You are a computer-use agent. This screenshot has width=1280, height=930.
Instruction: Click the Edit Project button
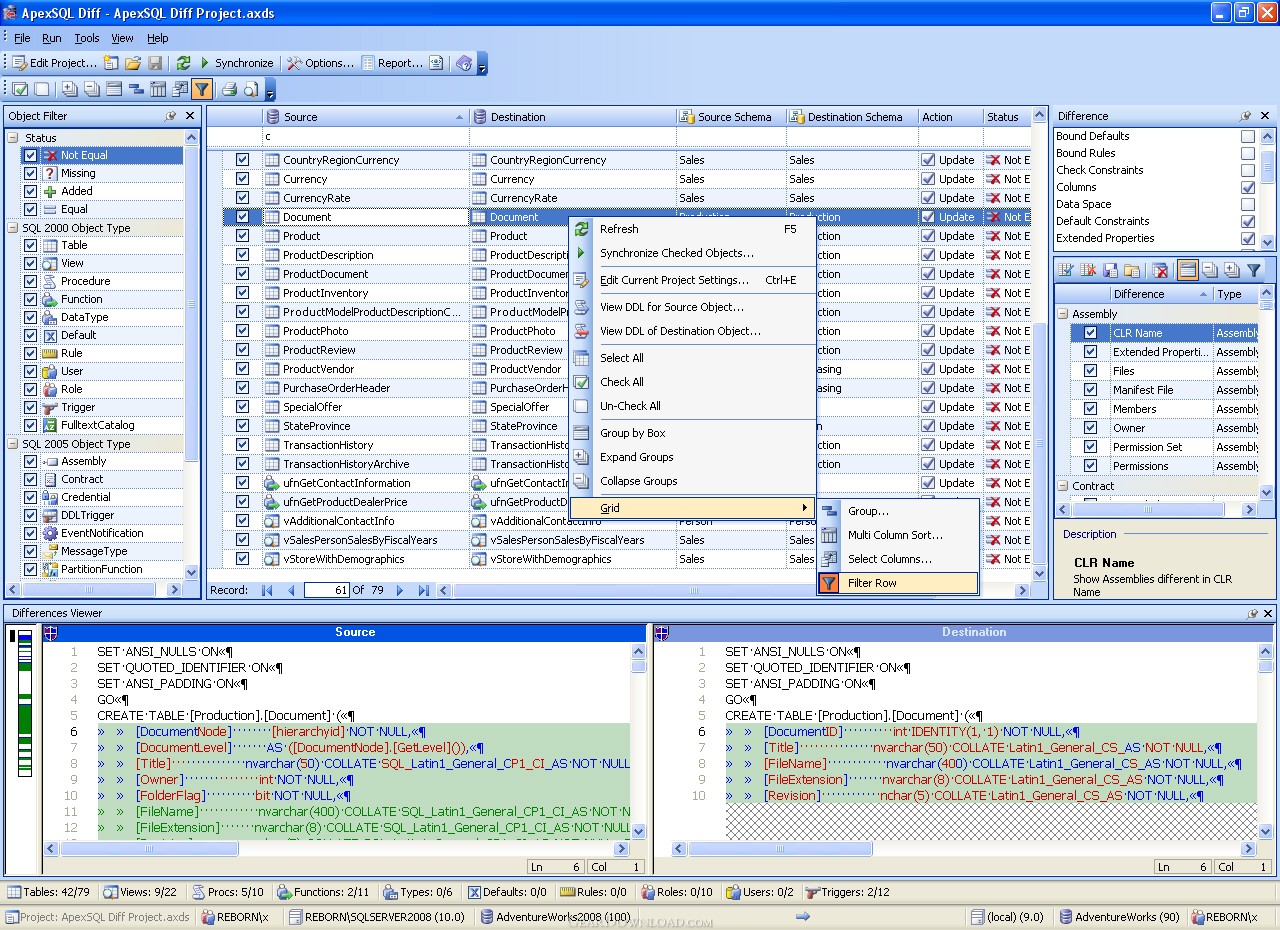tap(54, 63)
